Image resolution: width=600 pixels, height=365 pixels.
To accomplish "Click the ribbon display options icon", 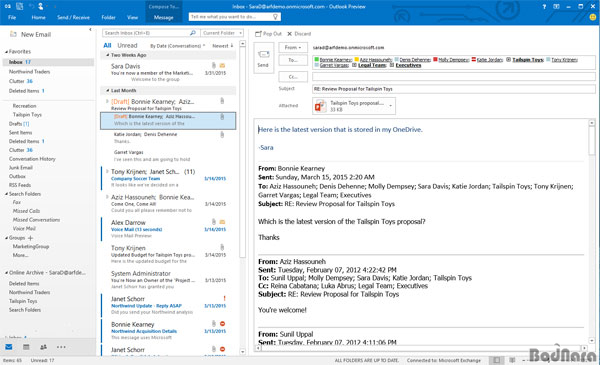I will pos(556,7).
